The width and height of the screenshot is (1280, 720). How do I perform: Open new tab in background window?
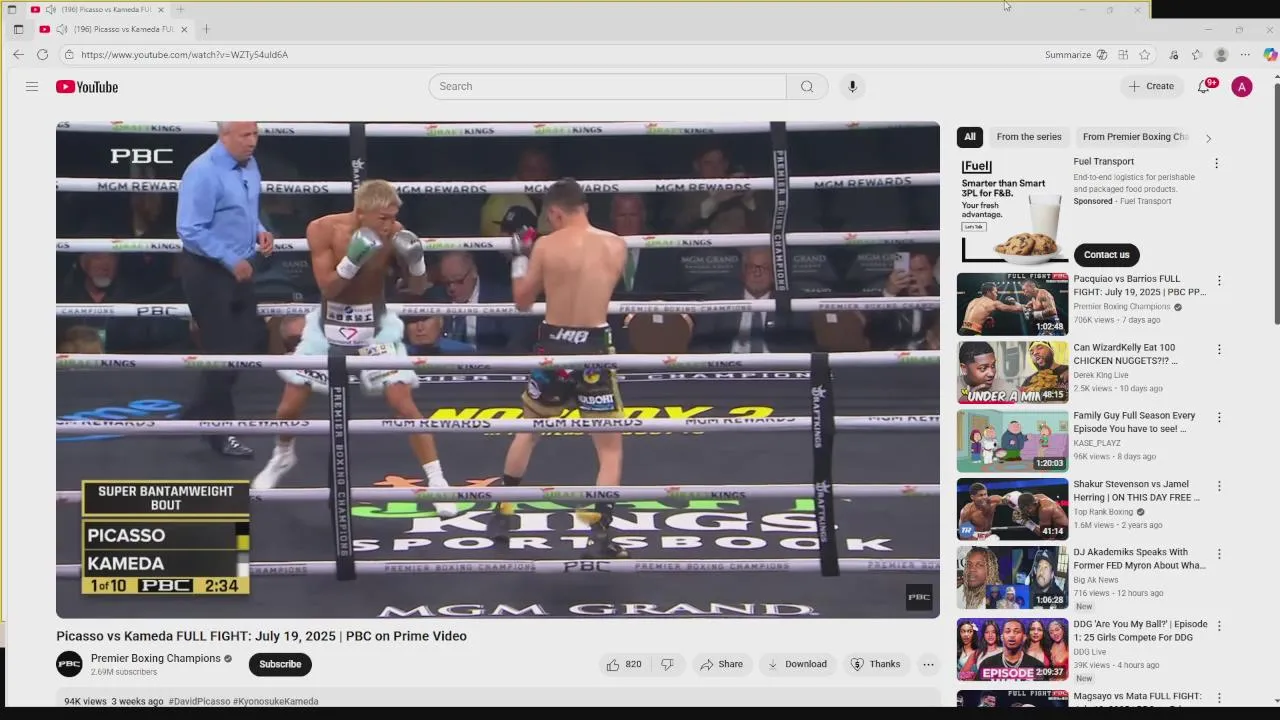tap(180, 9)
